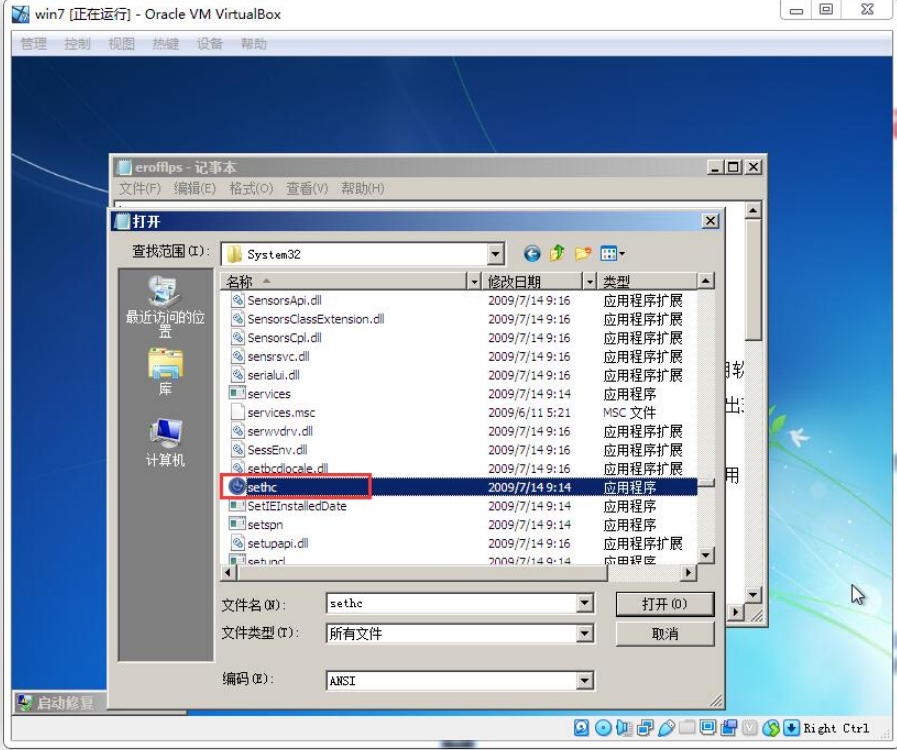Click the 打开(O) button
Screen dimensions: 897x750
665,604
